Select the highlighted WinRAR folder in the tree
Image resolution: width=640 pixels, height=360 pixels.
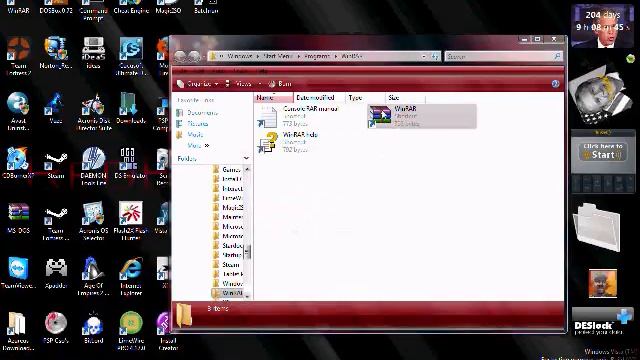[227, 293]
